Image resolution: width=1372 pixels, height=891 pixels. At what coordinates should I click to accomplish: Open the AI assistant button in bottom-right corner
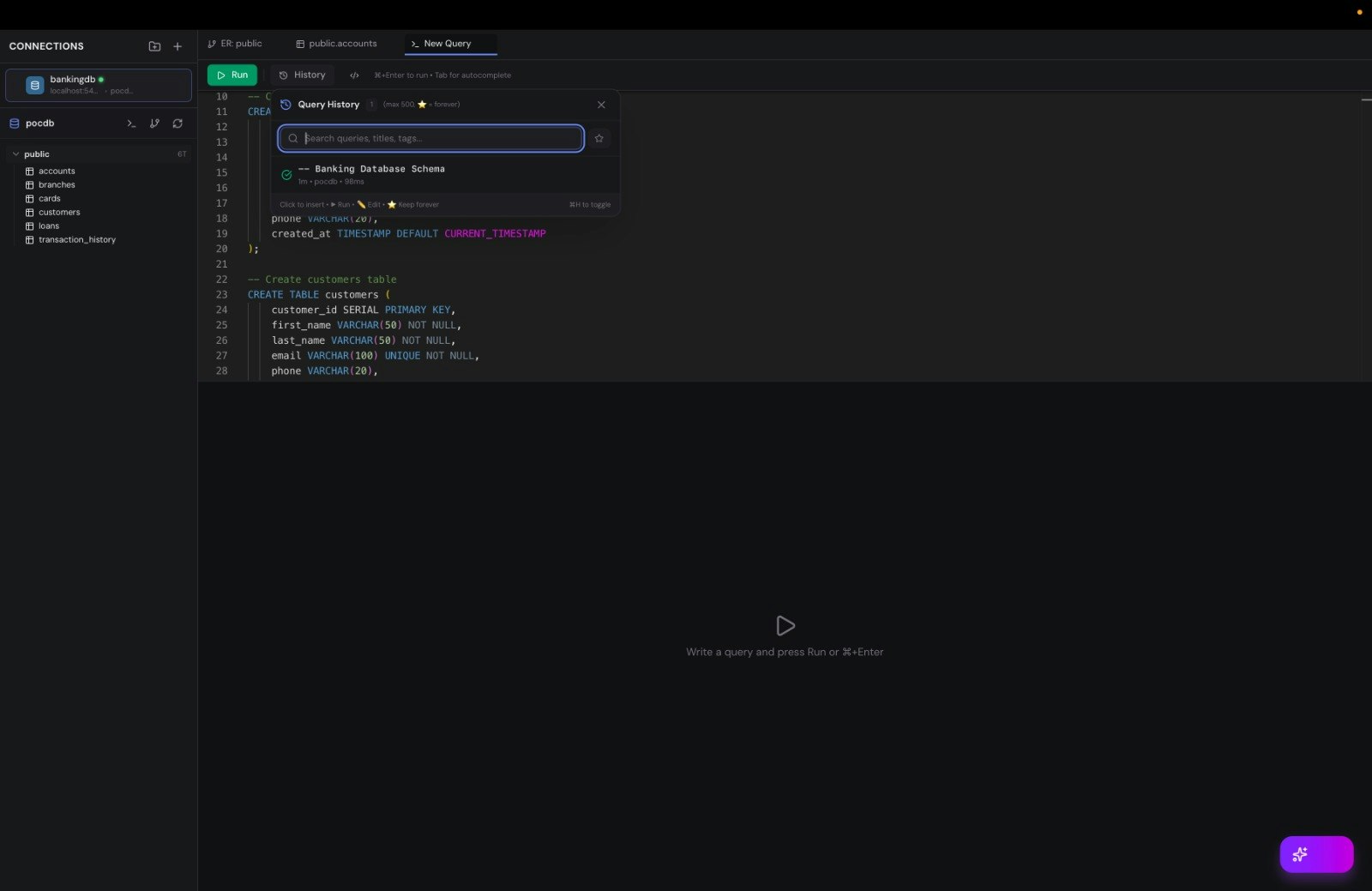click(1316, 854)
